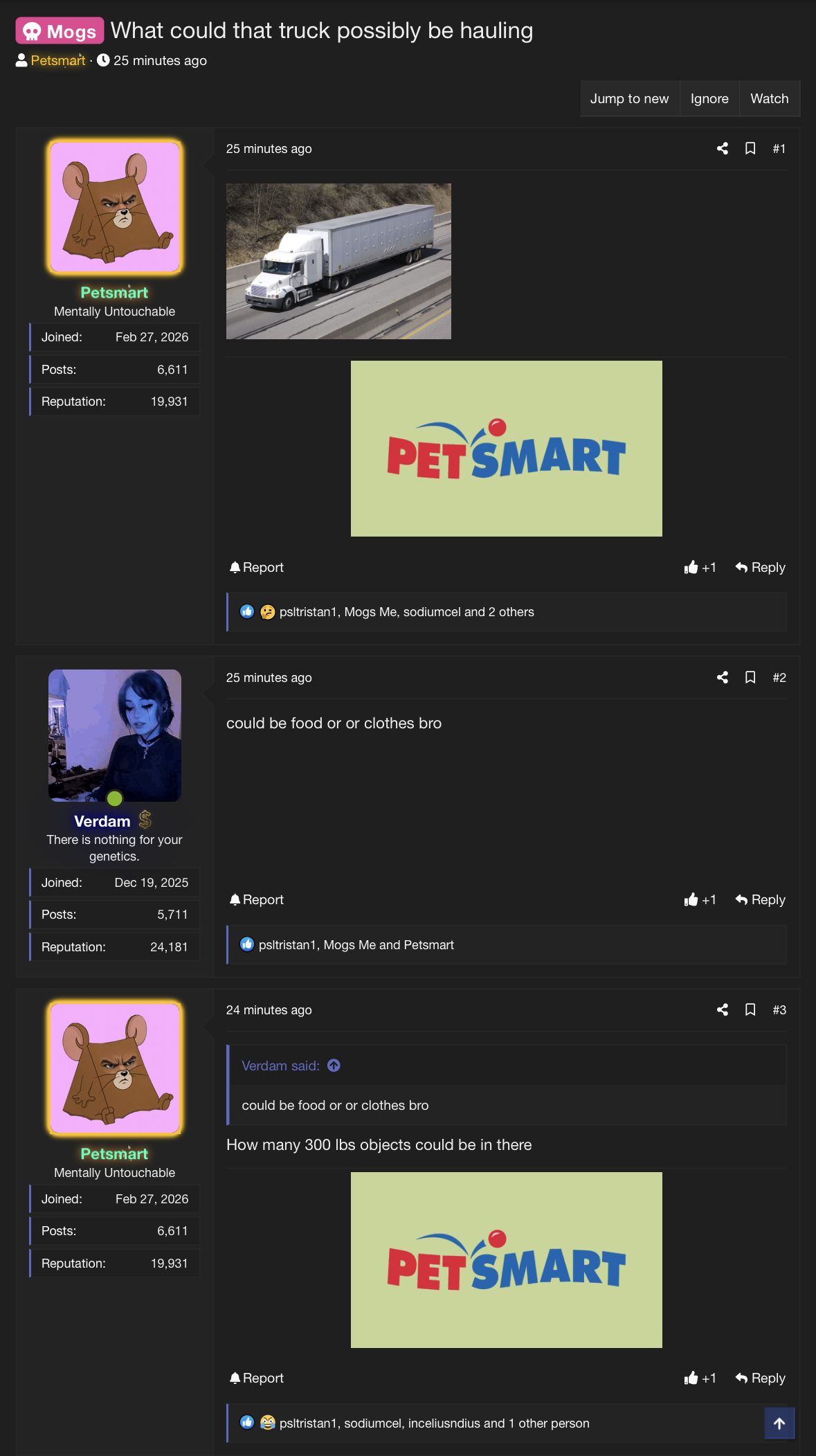Click the Mogs skull category tag
The height and width of the screenshot is (1456, 816).
[60, 31]
